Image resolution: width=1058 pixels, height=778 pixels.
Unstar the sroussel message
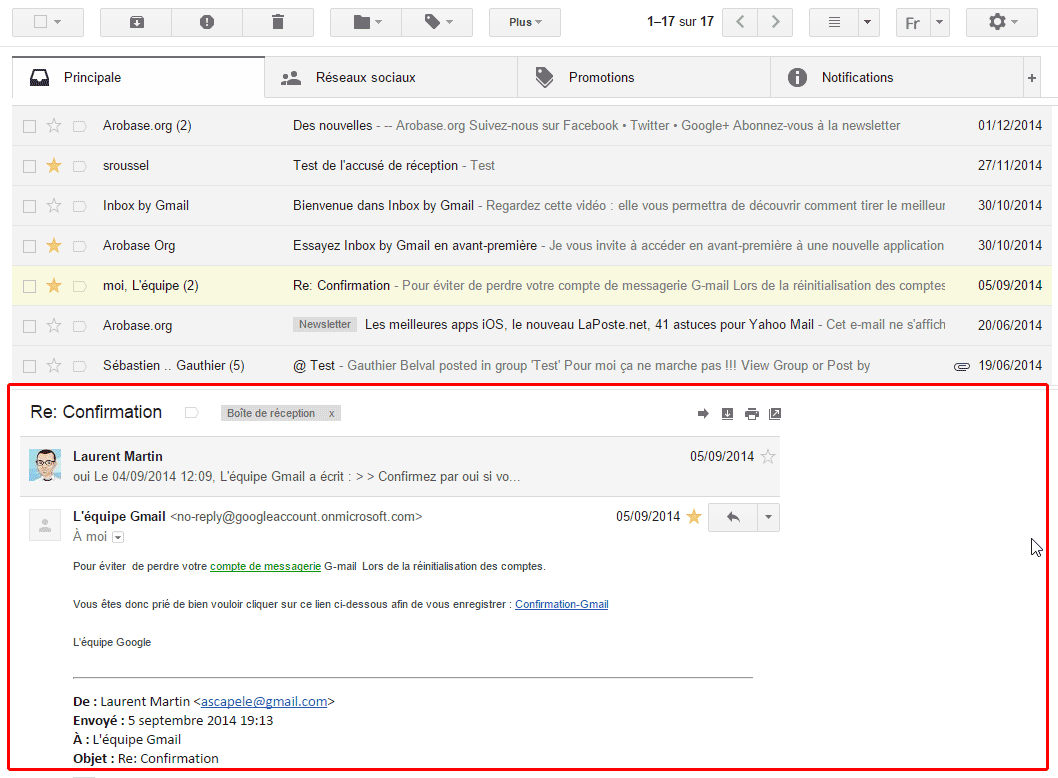(x=54, y=165)
